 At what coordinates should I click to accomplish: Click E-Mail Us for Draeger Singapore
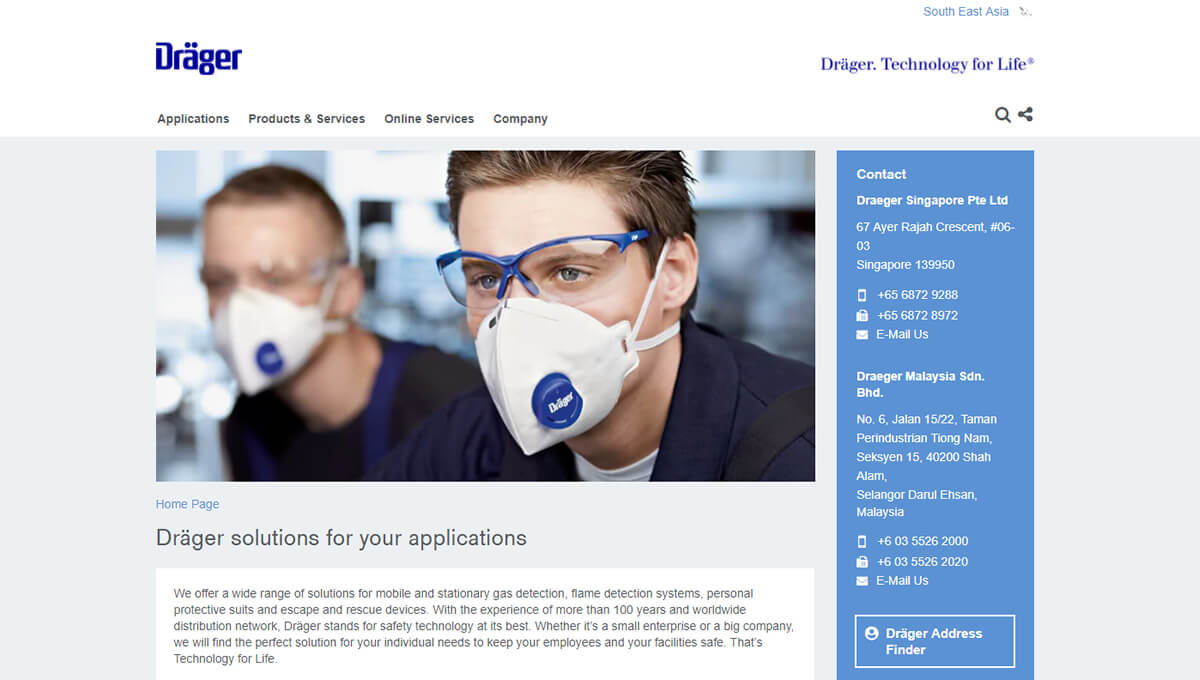tap(902, 335)
